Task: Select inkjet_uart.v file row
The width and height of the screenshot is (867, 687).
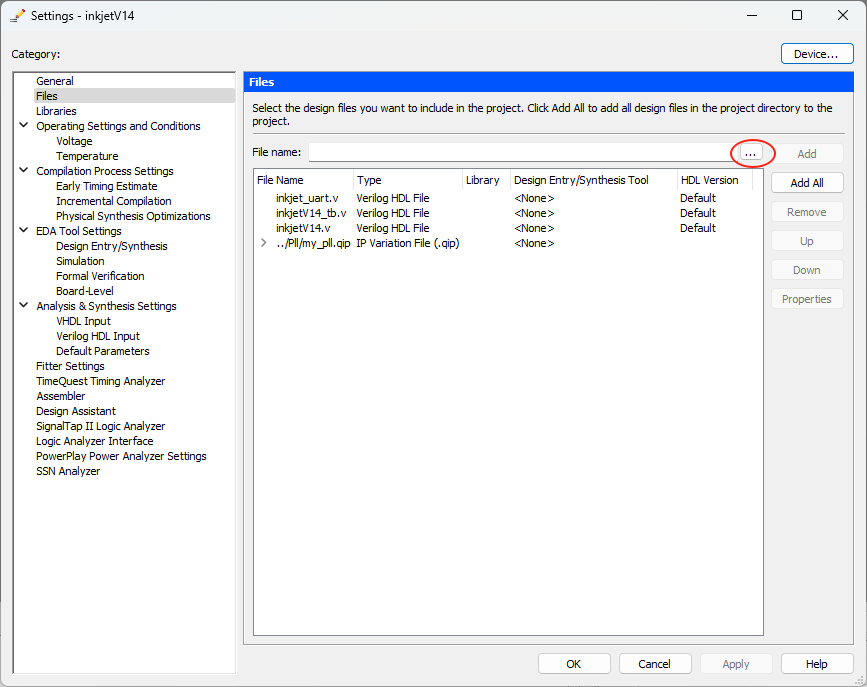Action: coord(503,198)
